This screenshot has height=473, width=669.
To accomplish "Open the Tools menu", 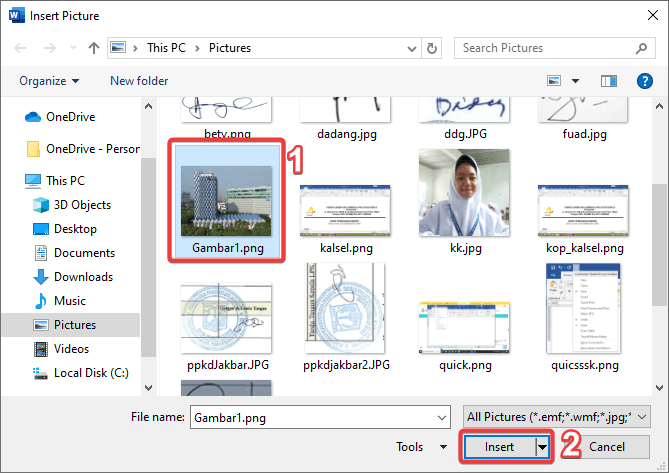I will pyautogui.click(x=421, y=447).
